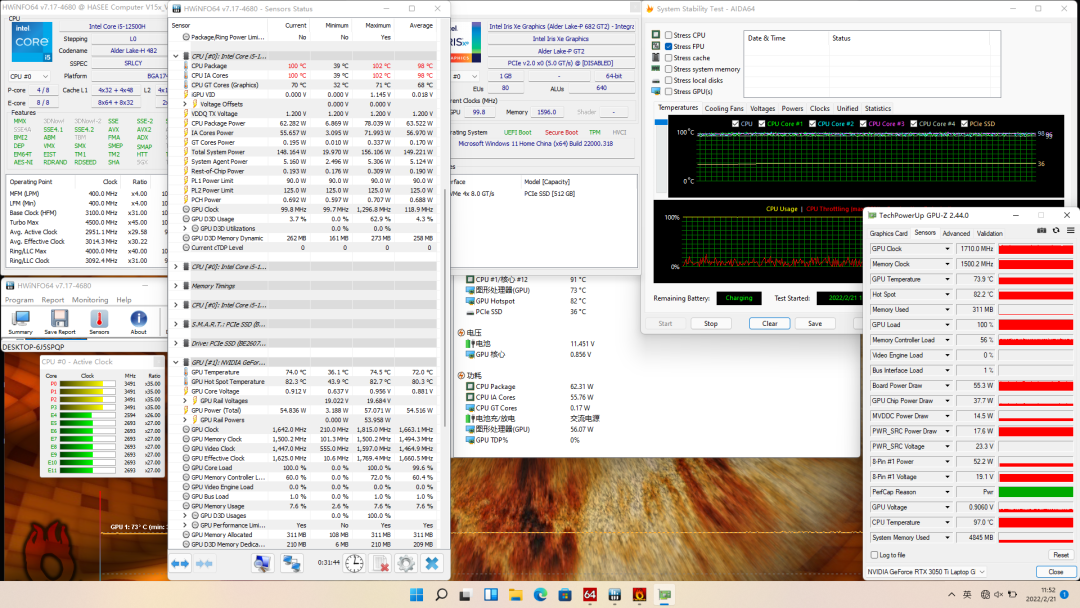
Task: Enable Stress system memory checkbox
Action: point(668,69)
